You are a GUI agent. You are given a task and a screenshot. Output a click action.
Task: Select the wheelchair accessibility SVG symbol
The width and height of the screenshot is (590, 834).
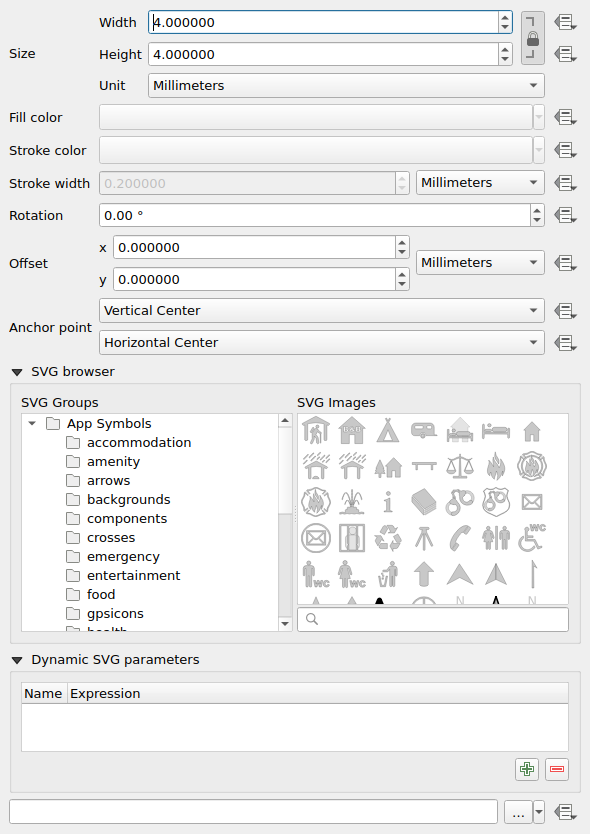(x=533, y=541)
